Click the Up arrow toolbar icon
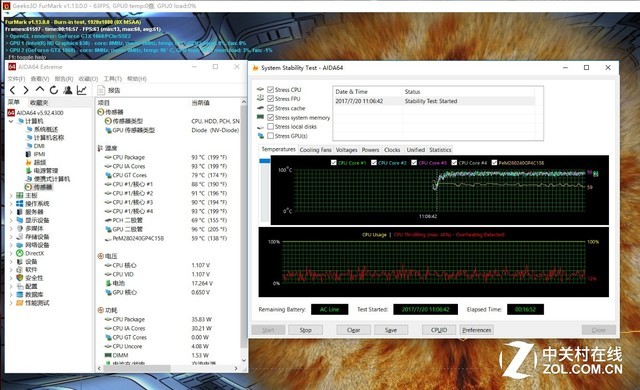This screenshot has width=640, height=390. (x=40, y=89)
